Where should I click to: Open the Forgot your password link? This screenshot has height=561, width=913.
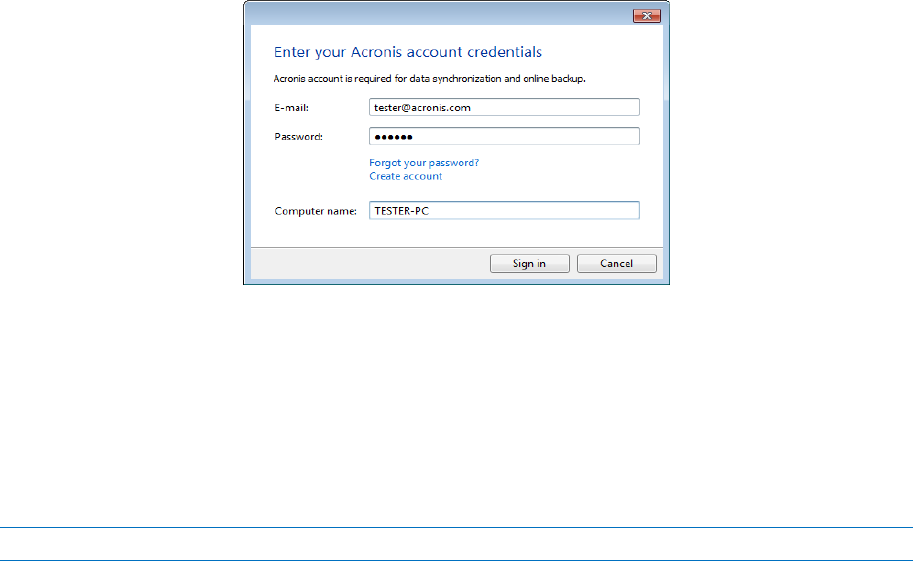(424, 163)
